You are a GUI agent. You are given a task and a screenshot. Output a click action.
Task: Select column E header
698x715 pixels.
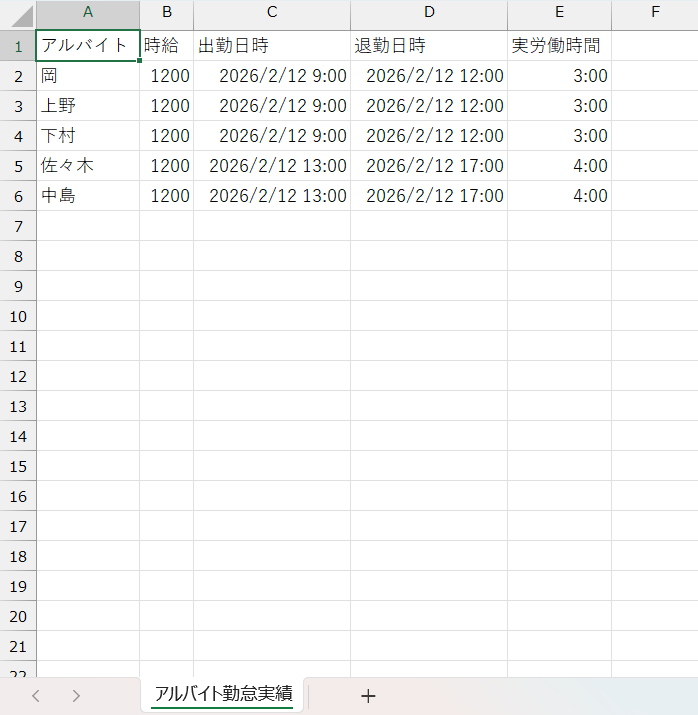[559, 14]
